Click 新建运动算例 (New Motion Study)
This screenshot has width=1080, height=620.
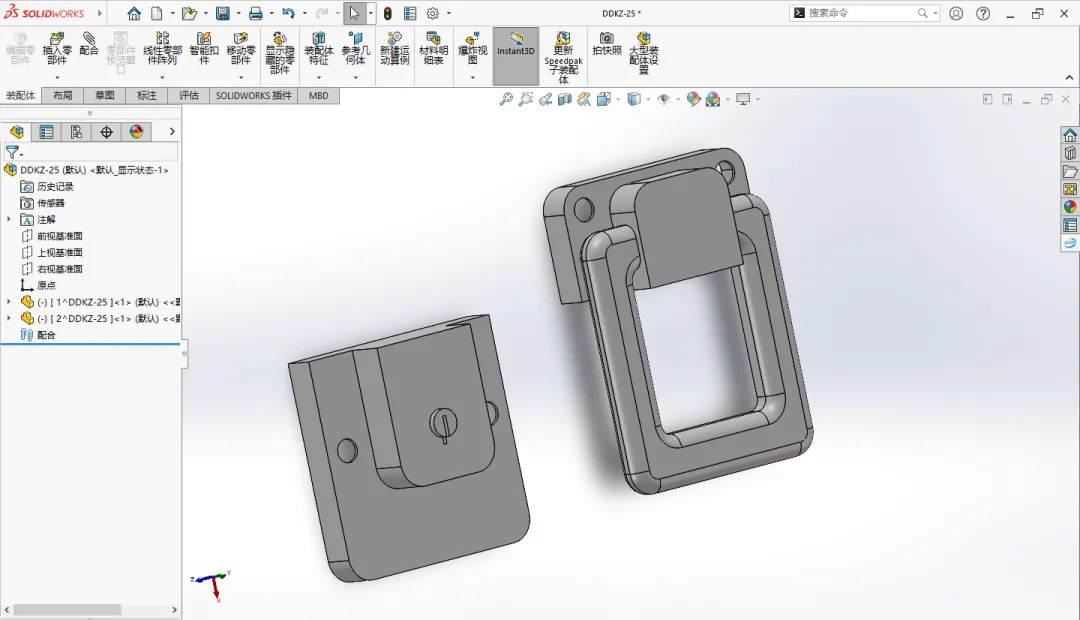click(x=395, y=48)
